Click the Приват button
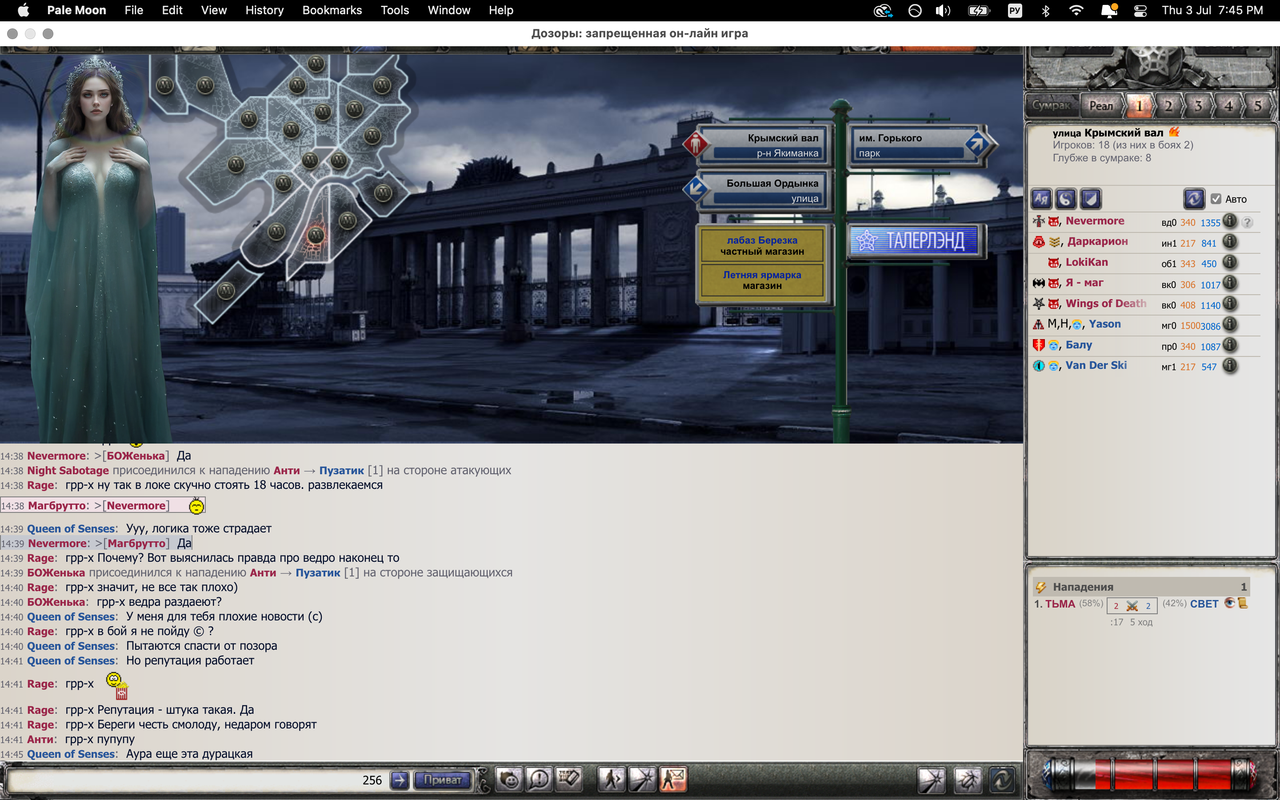This screenshot has width=1280, height=800. [x=442, y=780]
